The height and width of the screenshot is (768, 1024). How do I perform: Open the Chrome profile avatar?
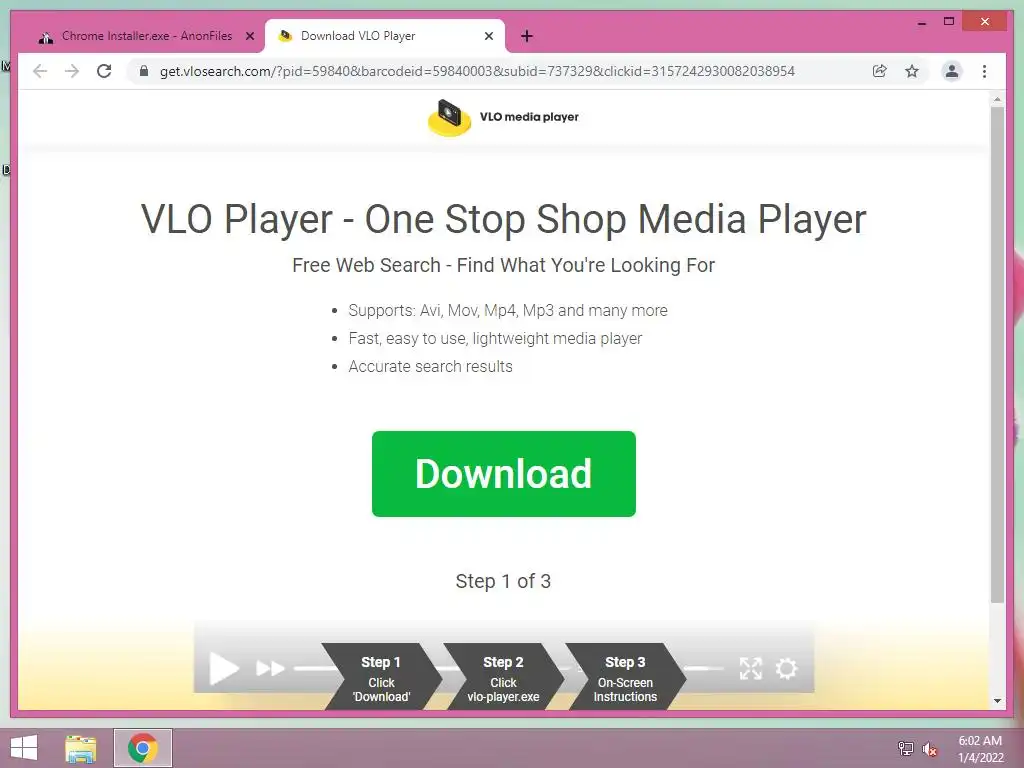(x=952, y=71)
